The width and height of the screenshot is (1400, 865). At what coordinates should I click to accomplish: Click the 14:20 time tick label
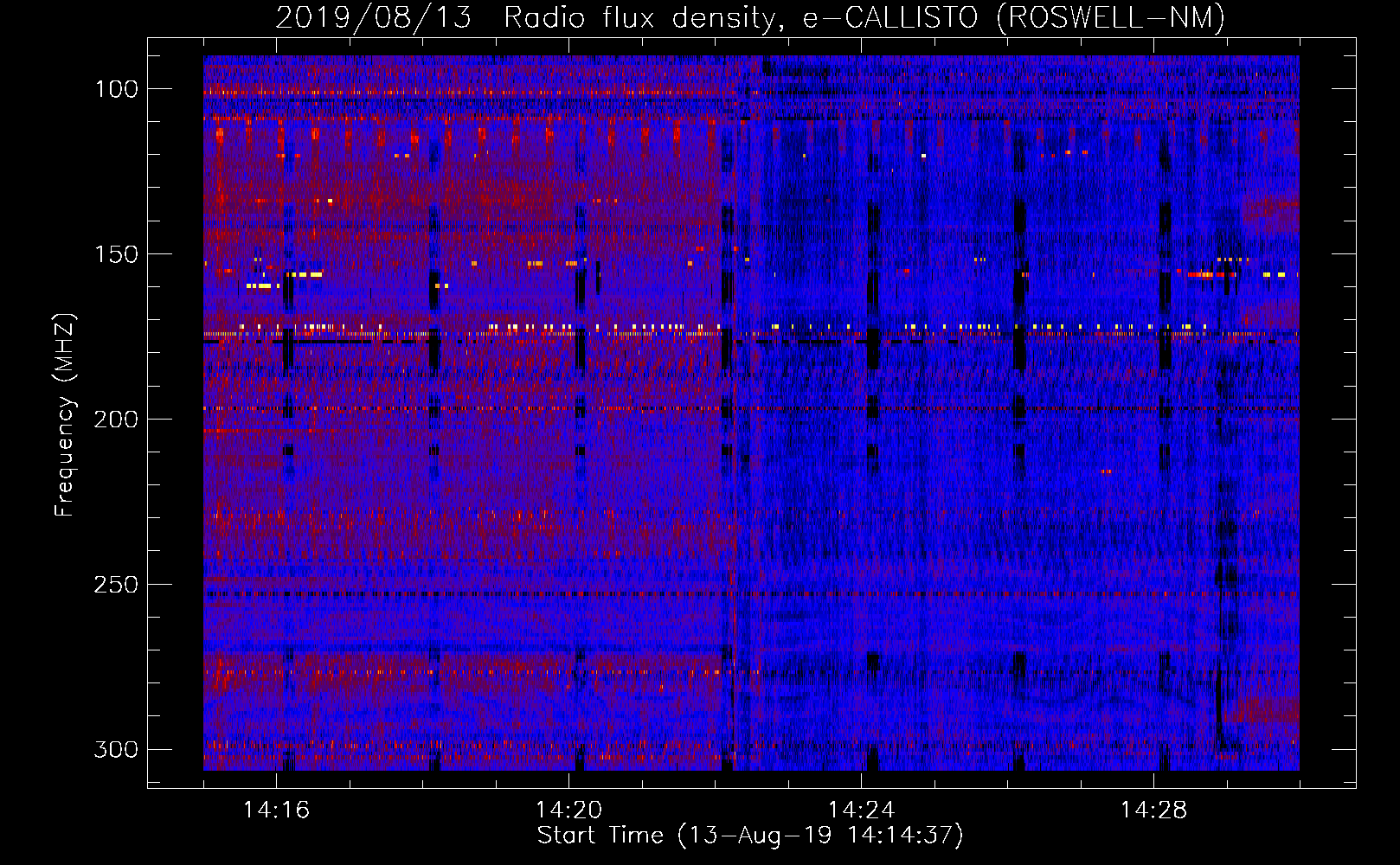[568, 810]
